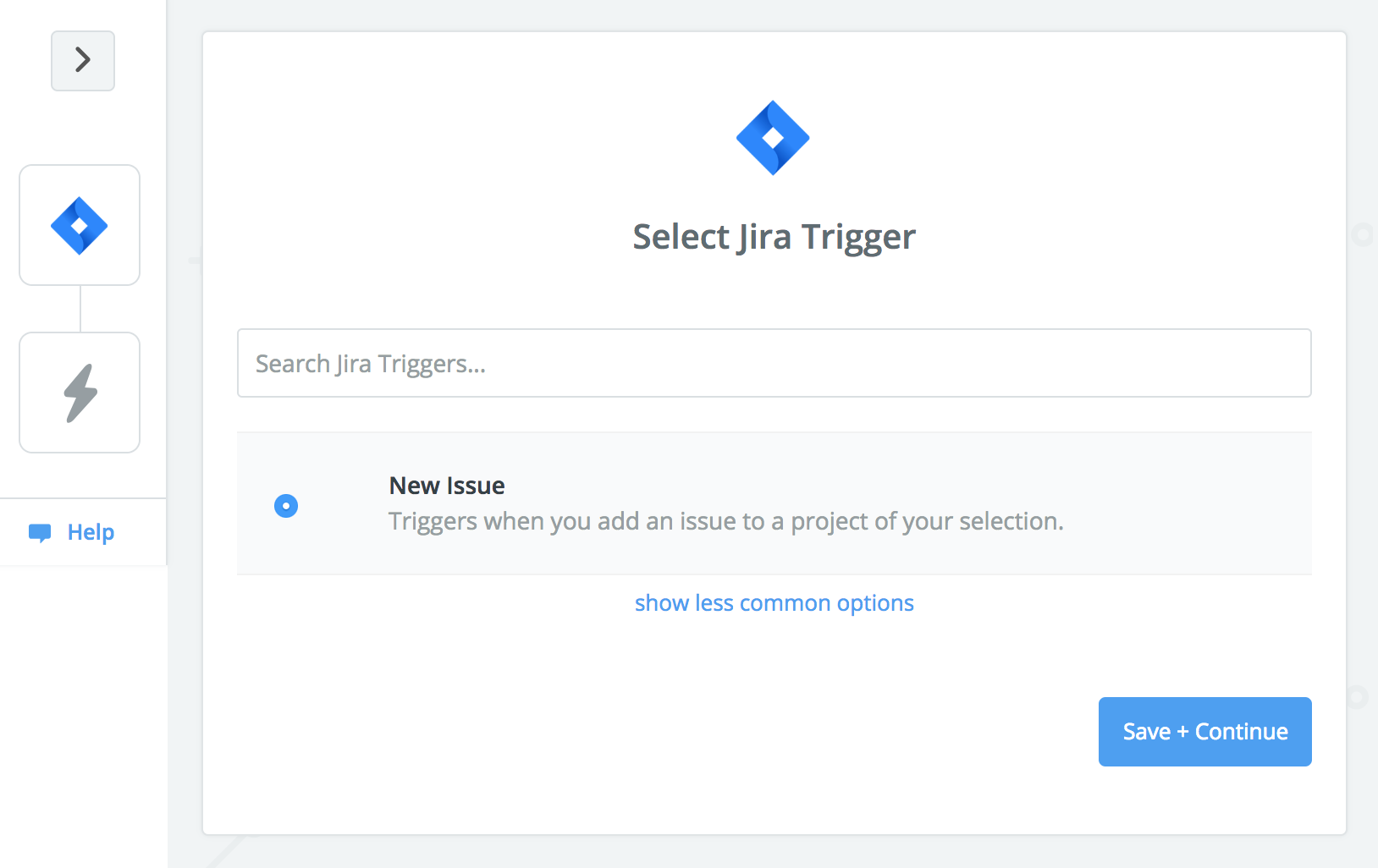The width and height of the screenshot is (1378, 868).
Task: Click connector line between the sidebar steps
Action: click(x=80, y=309)
